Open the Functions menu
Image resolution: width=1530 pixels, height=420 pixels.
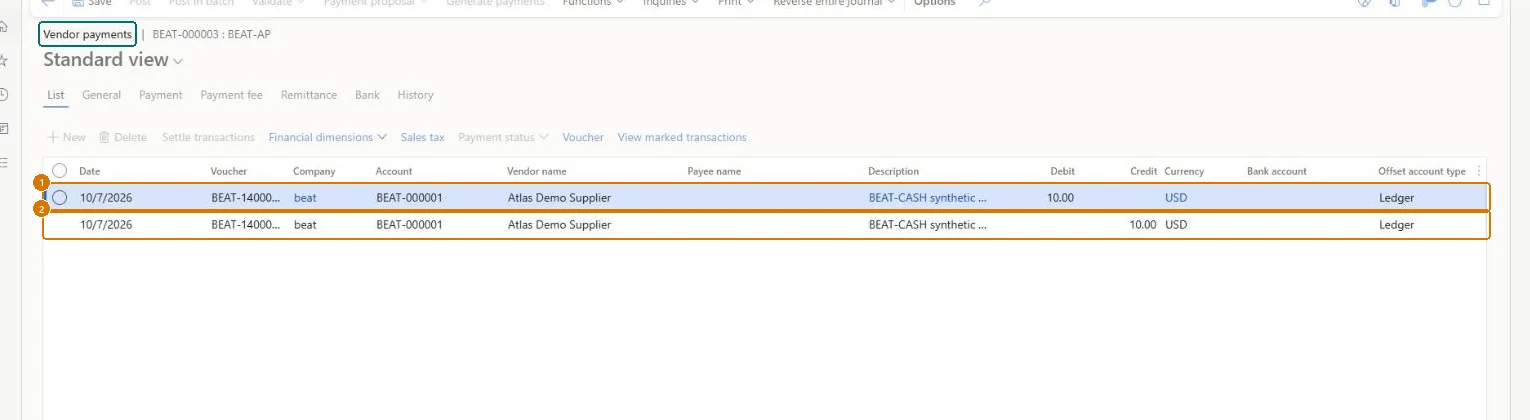[594, 3]
